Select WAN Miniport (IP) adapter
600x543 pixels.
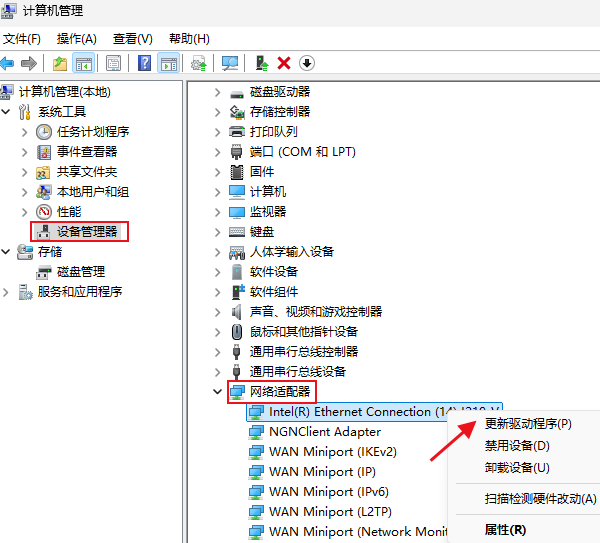pyautogui.click(x=322, y=472)
